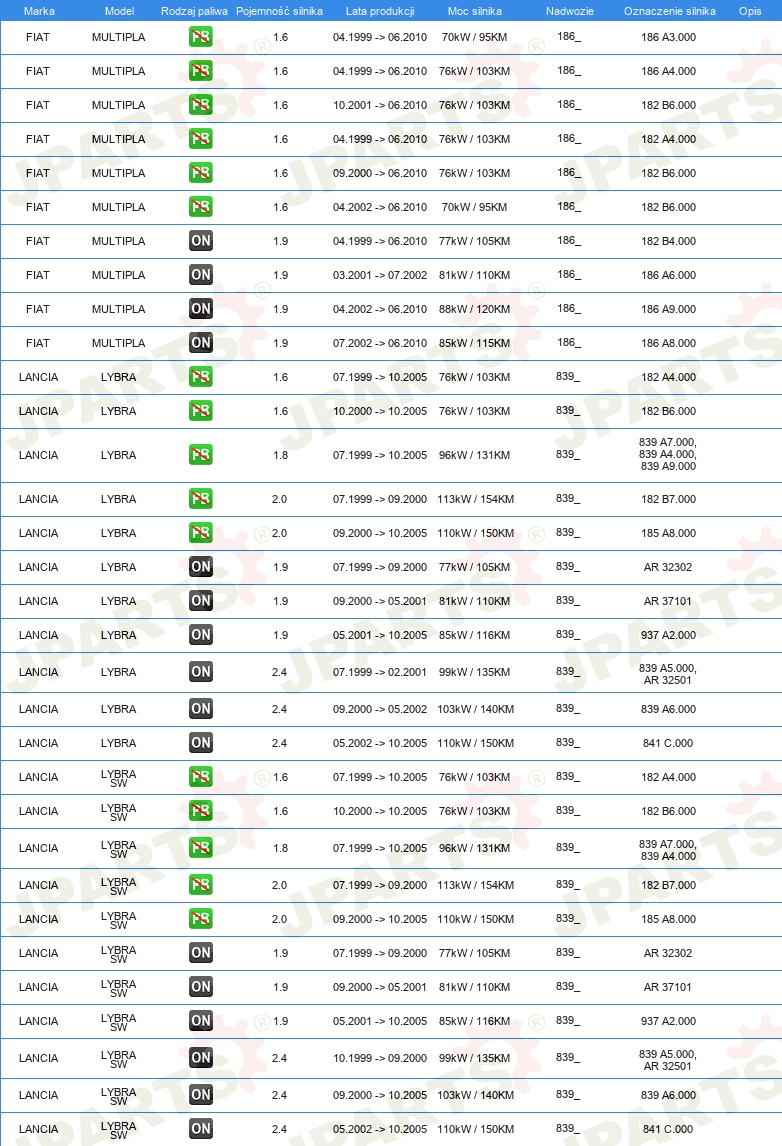Click petrol icon in Lybra SW 1.8 96kW row
The height and width of the screenshot is (1146, 782).
tap(200, 848)
